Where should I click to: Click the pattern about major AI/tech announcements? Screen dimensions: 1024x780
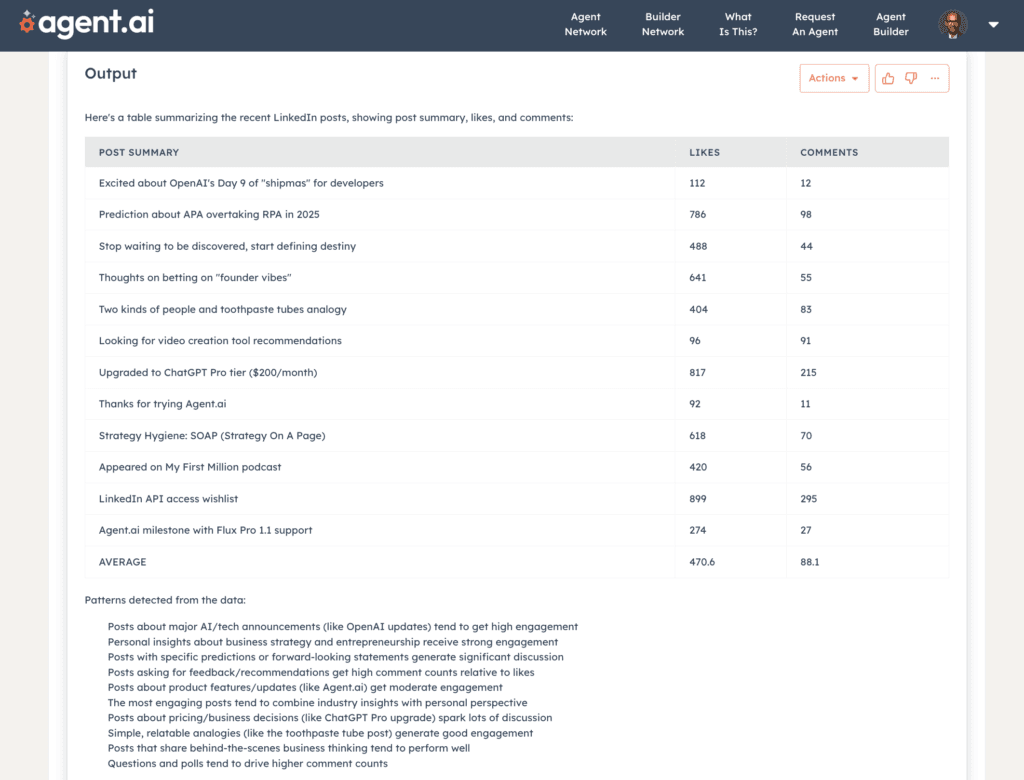click(x=343, y=627)
